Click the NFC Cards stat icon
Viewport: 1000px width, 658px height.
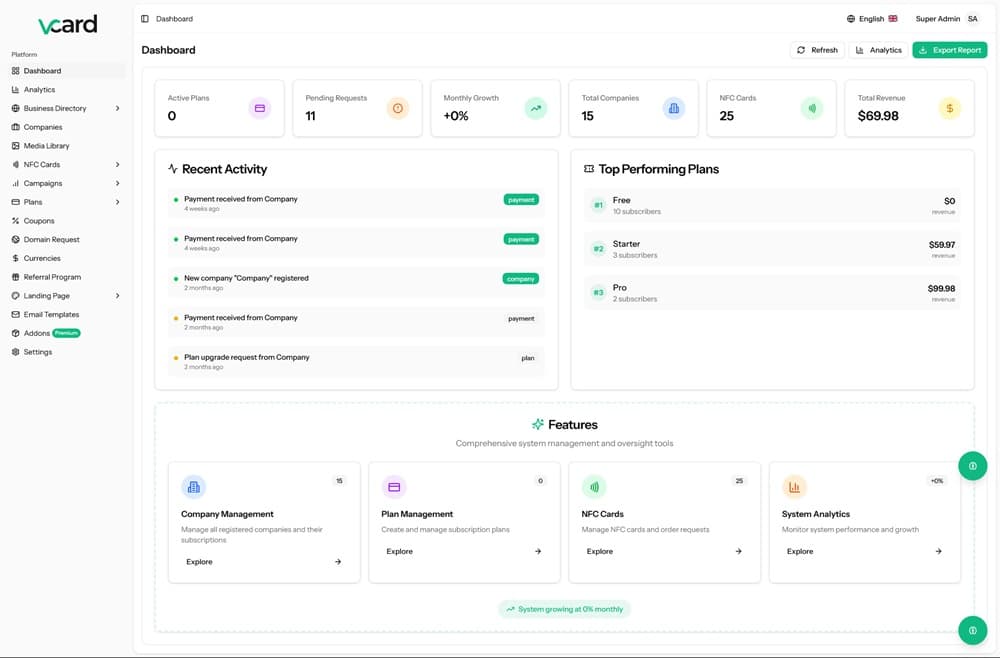click(x=812, y=108)
